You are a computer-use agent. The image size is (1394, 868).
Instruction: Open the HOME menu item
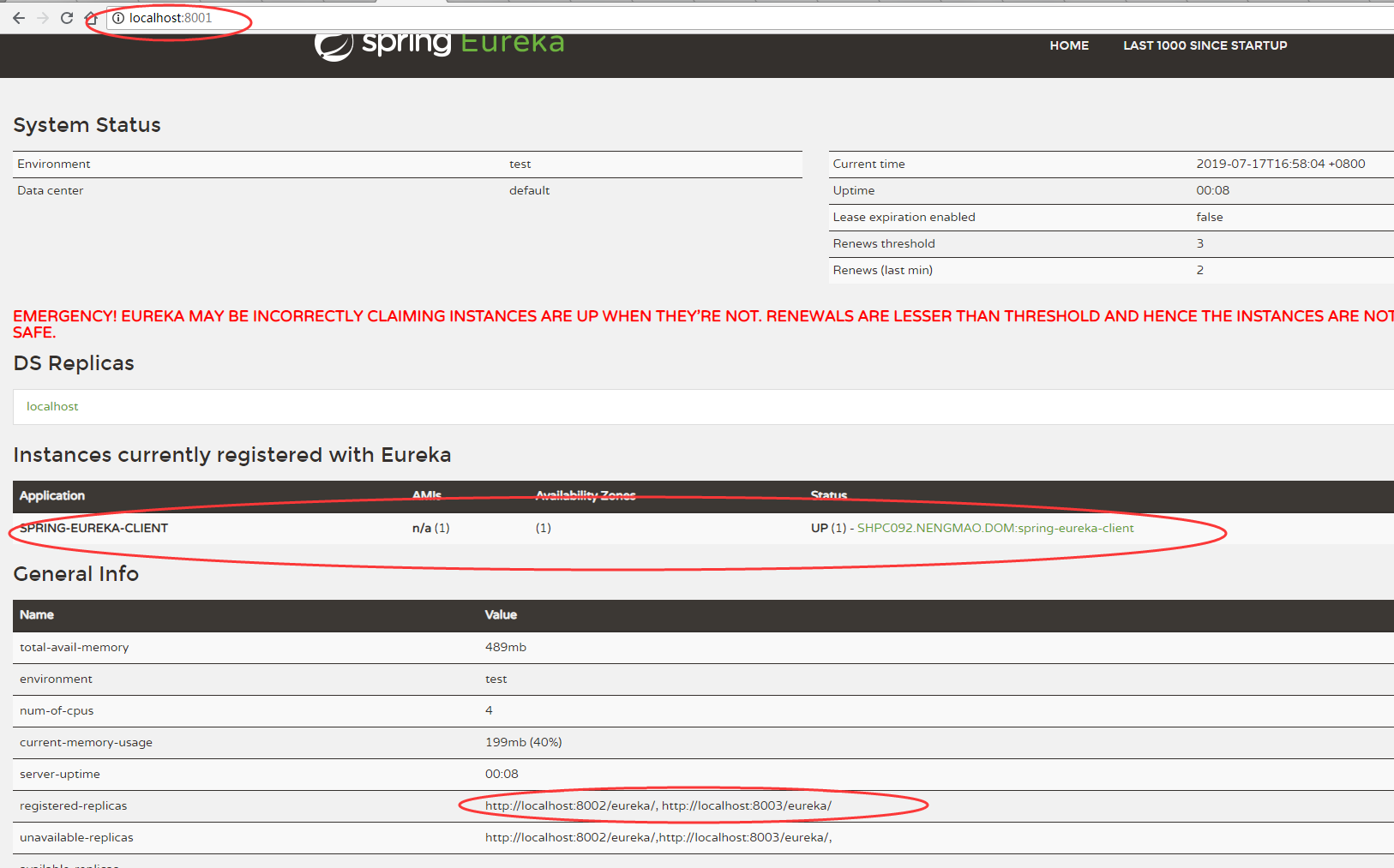click(x=1069, y=45)
